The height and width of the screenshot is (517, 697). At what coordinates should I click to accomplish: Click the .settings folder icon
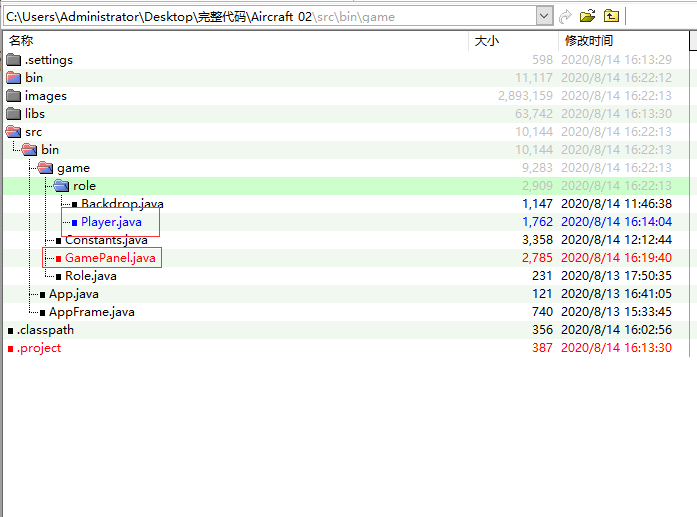[x=14, y=60]
